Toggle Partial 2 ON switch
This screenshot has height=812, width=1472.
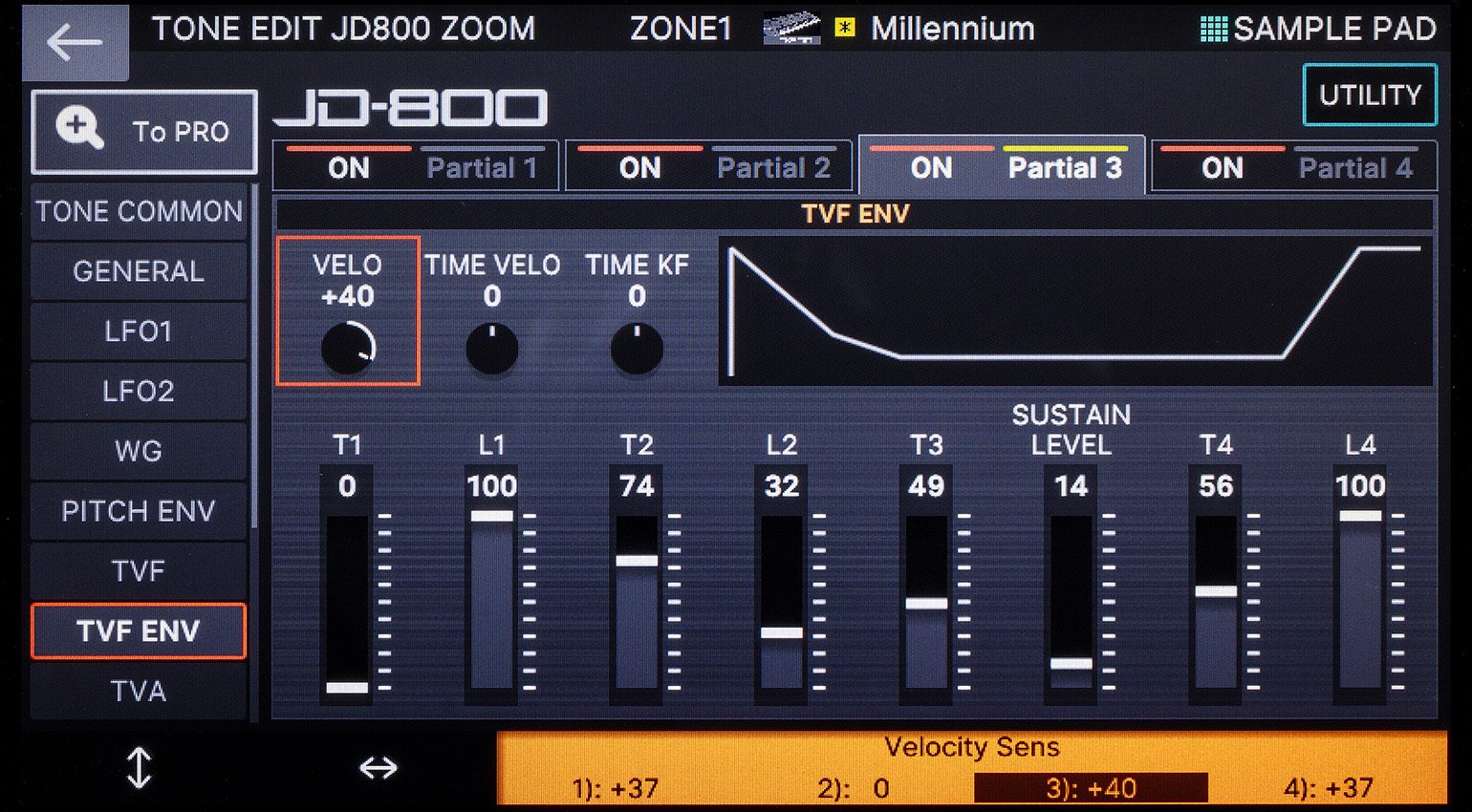(x=639, y=168)
